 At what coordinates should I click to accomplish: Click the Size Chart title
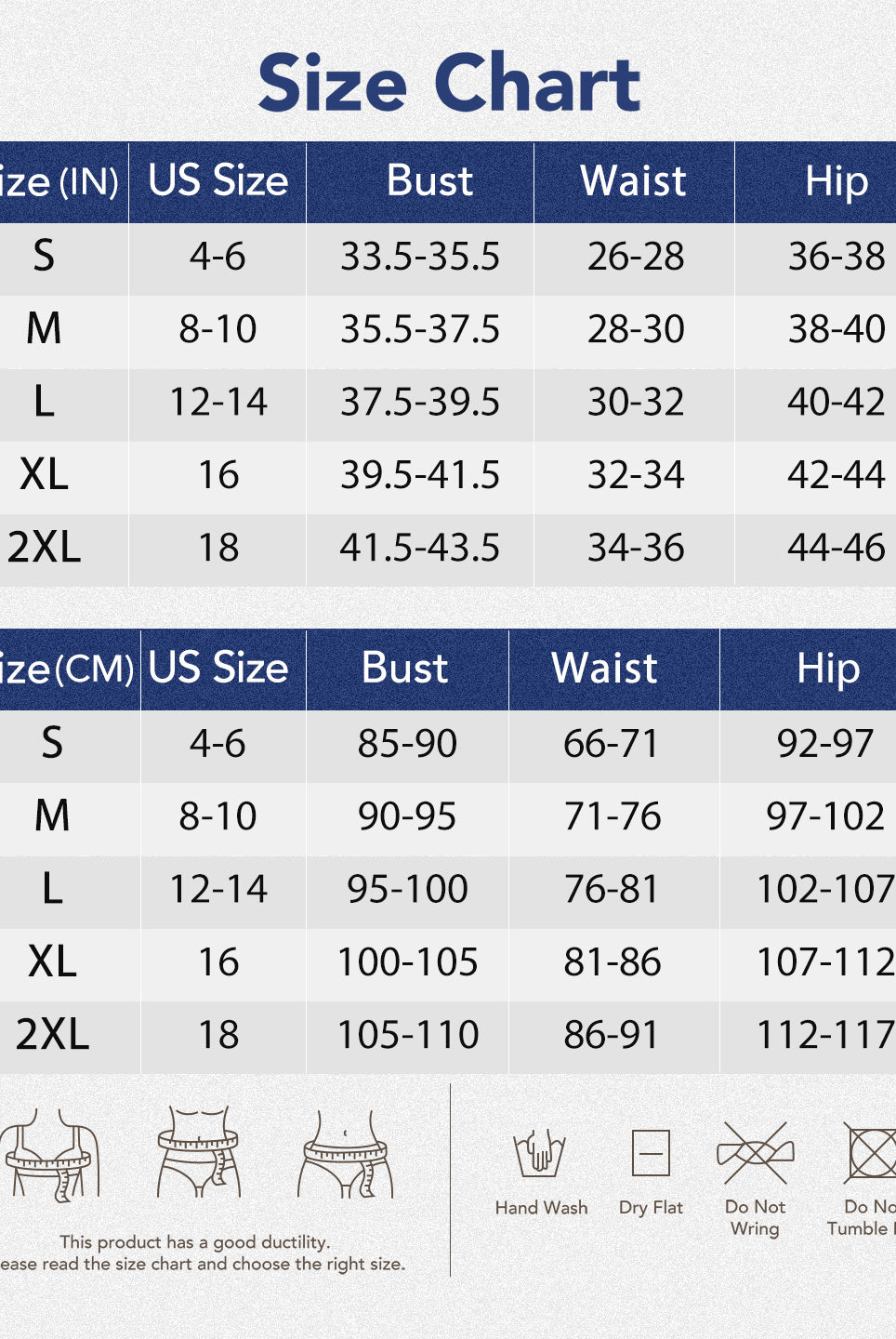pyautogui.click(x=449, y=83)
